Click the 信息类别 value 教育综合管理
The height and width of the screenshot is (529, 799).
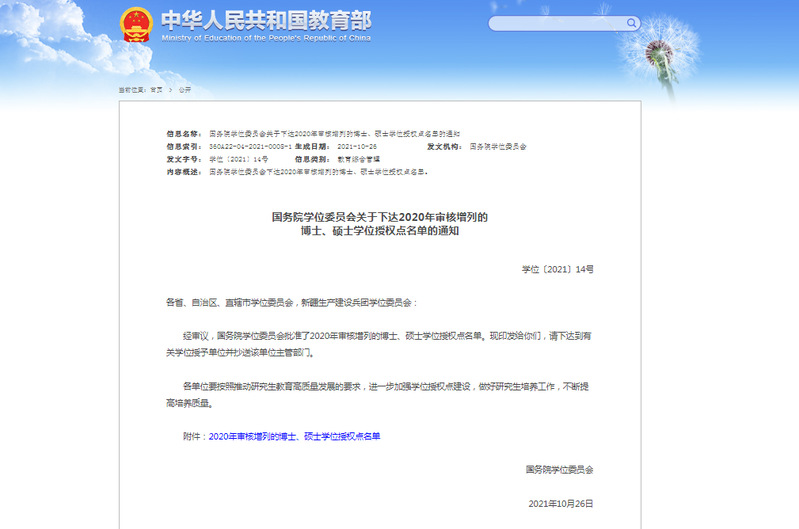tap(357, 159)
